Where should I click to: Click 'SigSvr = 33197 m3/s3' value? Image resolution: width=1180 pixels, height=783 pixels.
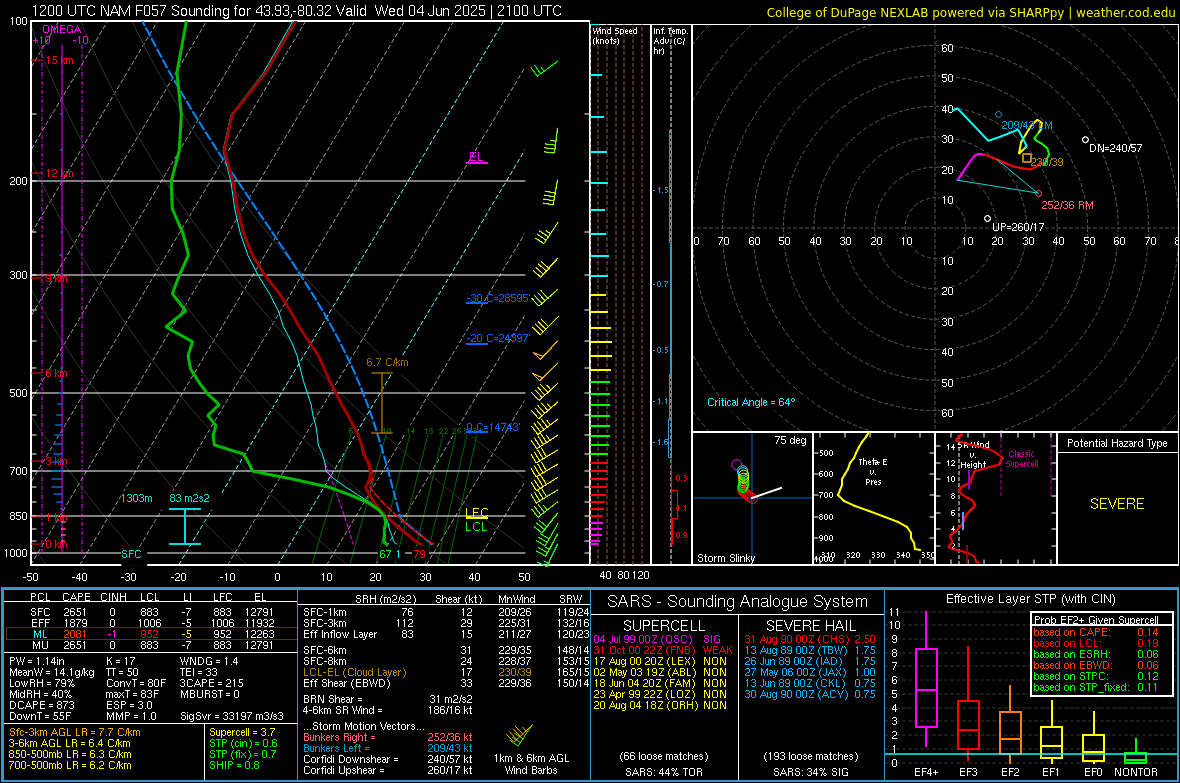click(x=232, y=716)
